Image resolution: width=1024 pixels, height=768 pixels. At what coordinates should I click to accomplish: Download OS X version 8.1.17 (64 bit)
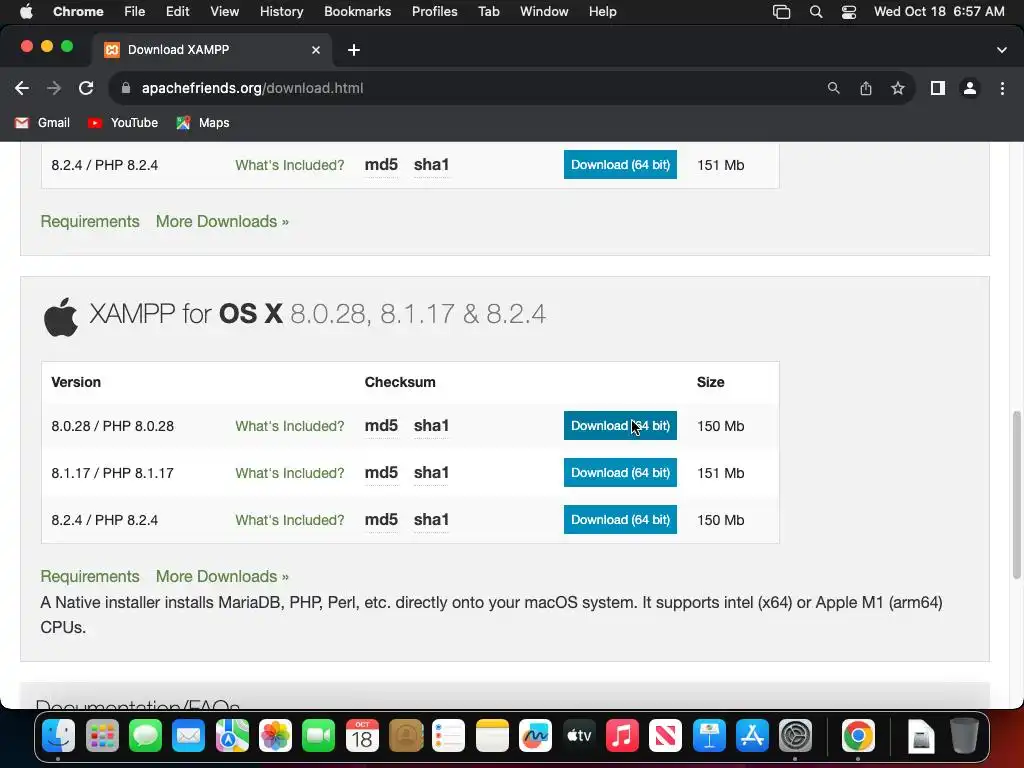click(620, 473)
